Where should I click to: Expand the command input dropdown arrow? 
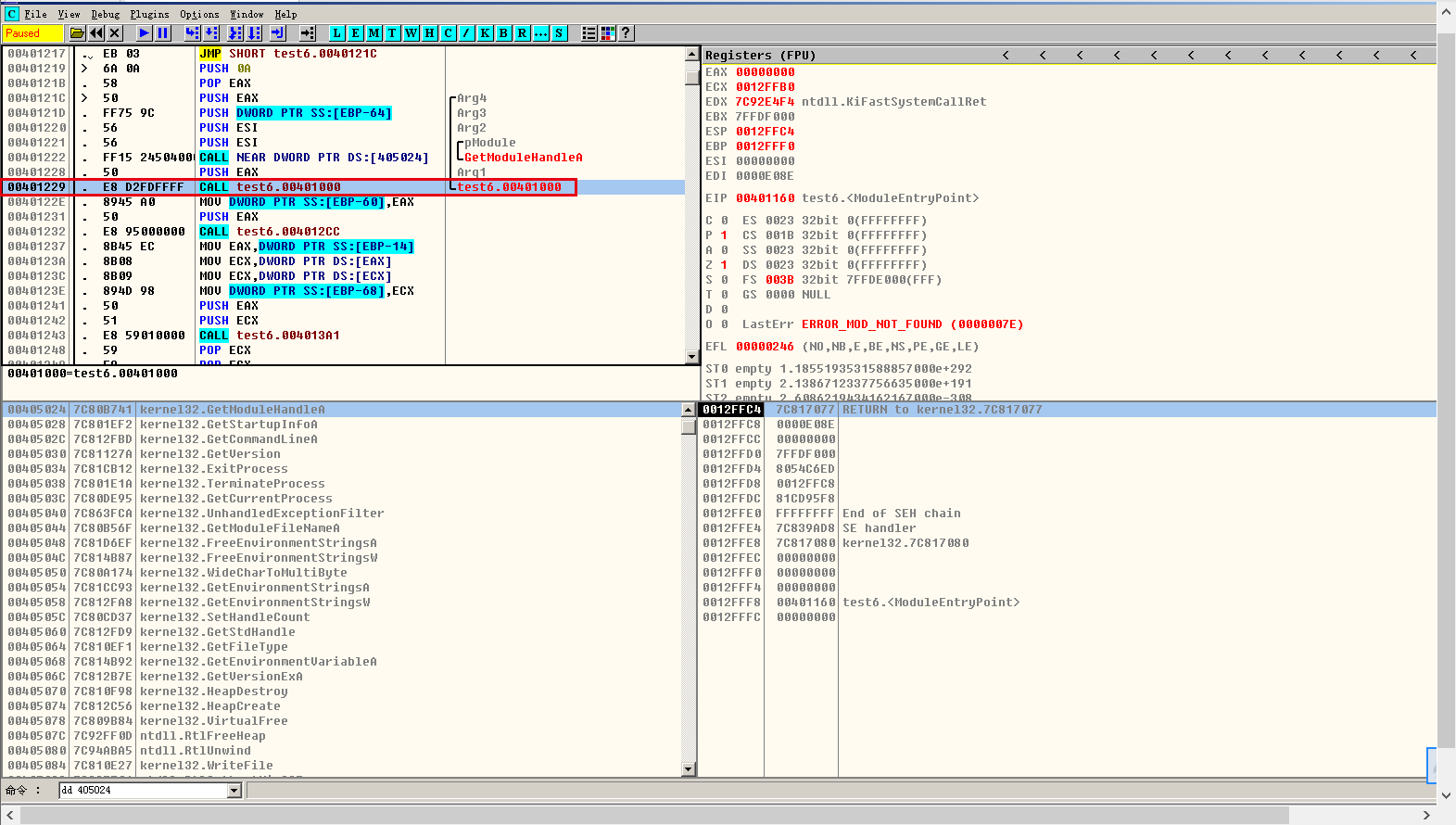point(234,791)
